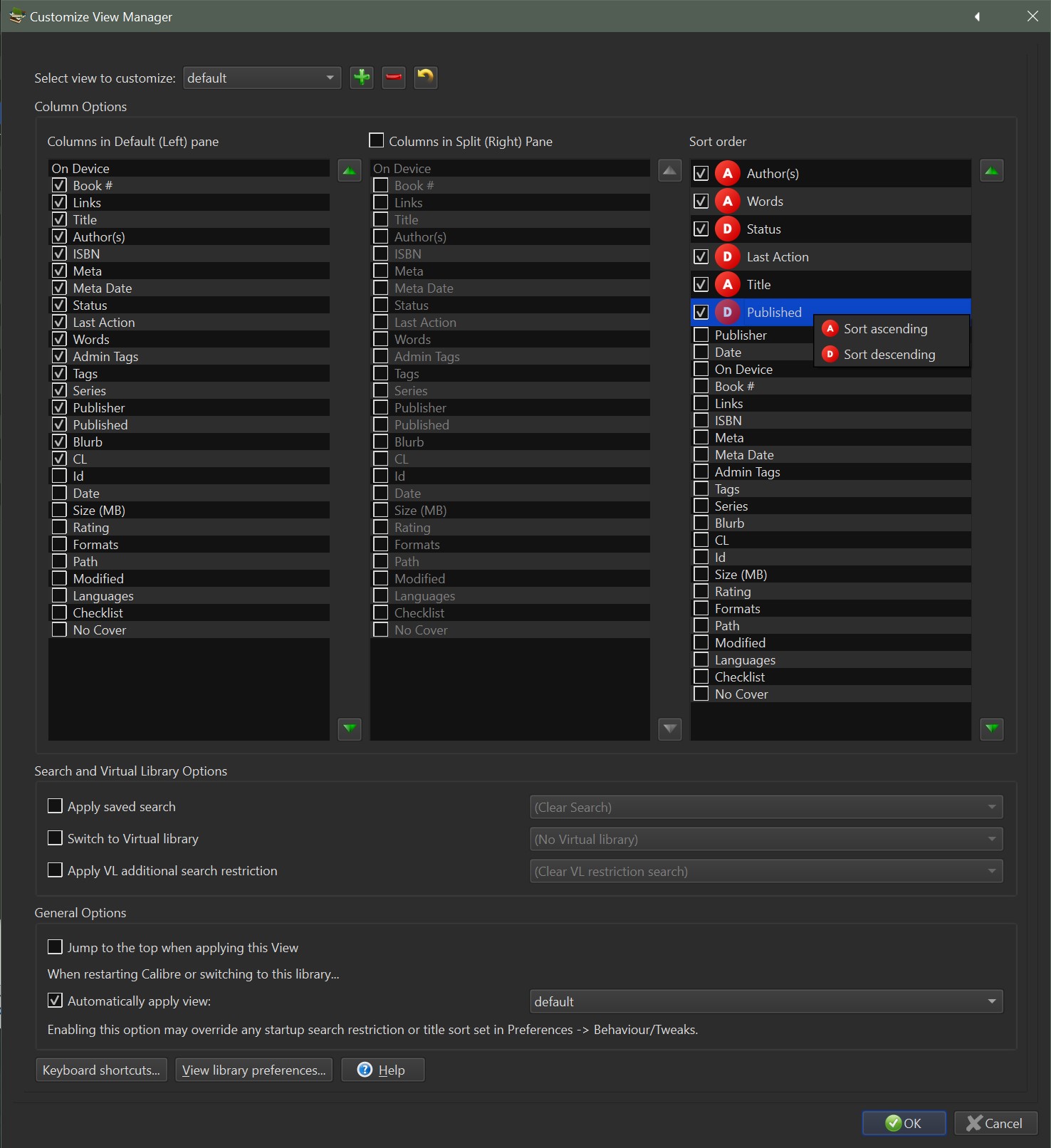Check Publisher in Sort order list
Image resolution: width=1051 pixels, height=1148 pixels.
(x=701, y=335)
